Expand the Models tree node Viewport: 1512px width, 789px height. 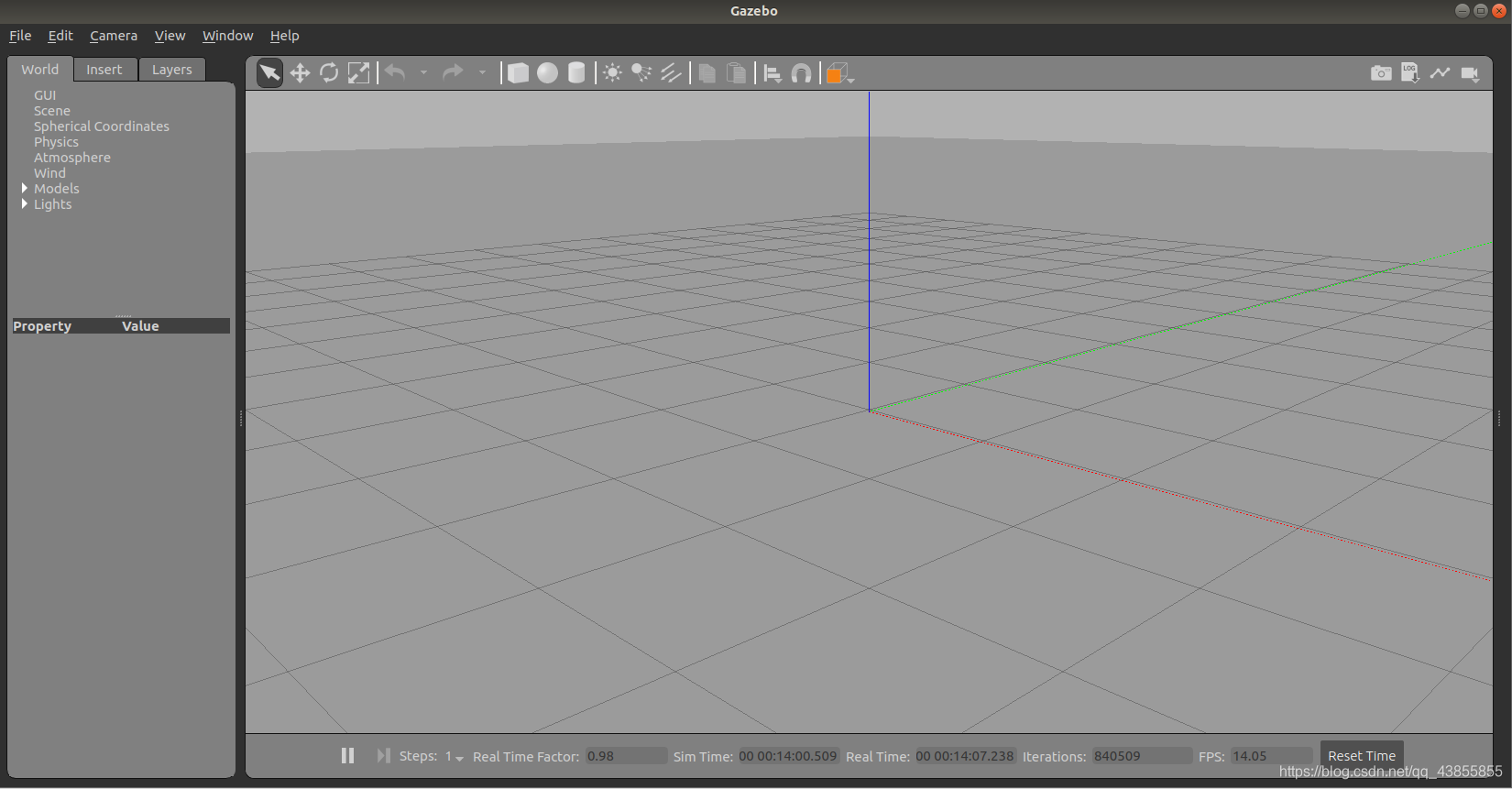(25, 189)
